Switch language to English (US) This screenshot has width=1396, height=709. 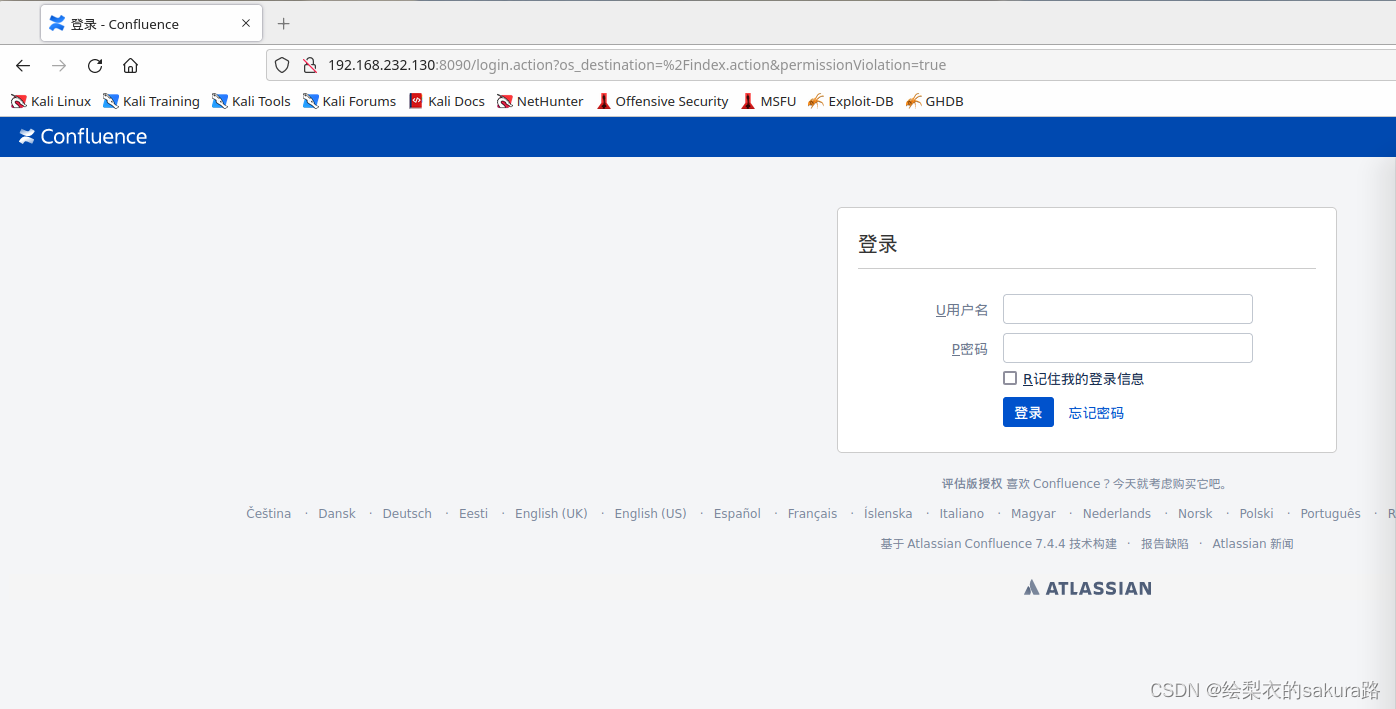(651, 514)
